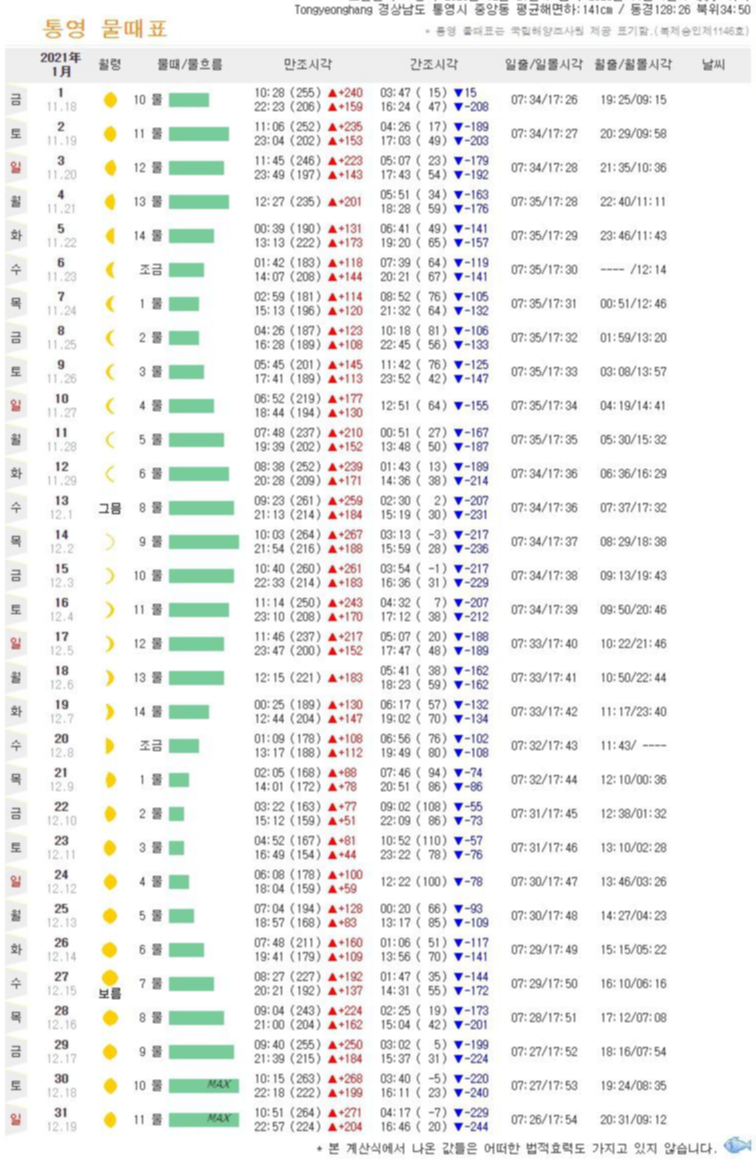Click the 날씨 column header
Screen dimensions: 756x1163
coord(713,65)
